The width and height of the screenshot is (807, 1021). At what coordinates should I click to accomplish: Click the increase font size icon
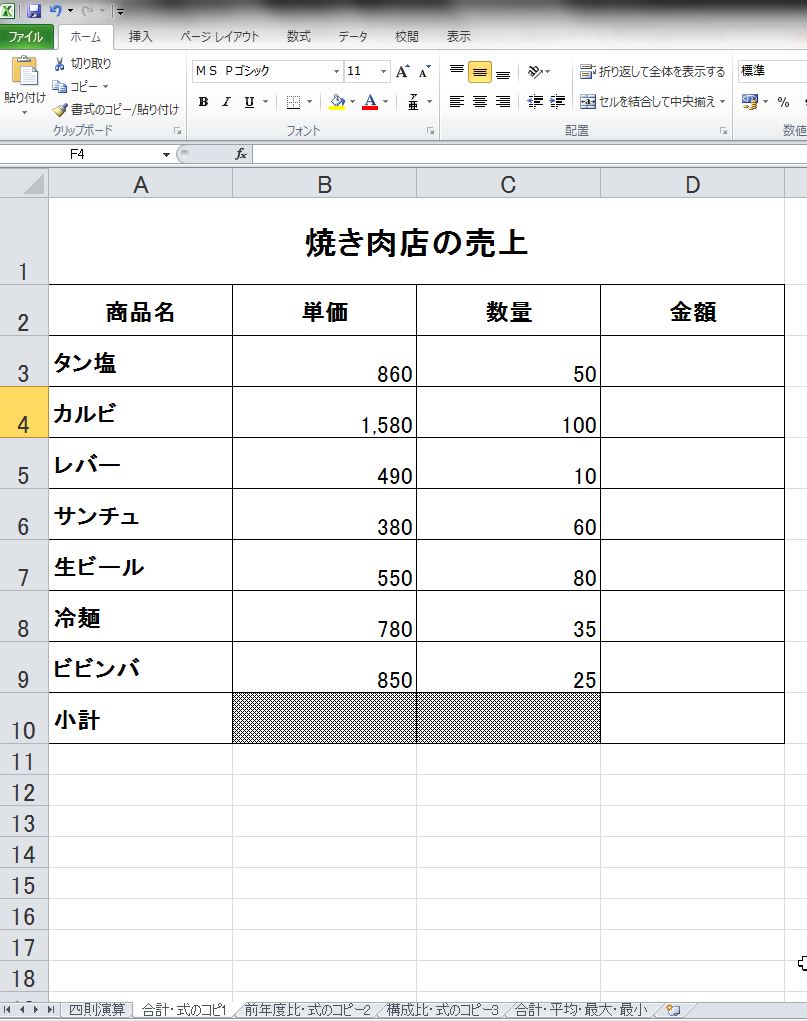[x=402, y=72]
